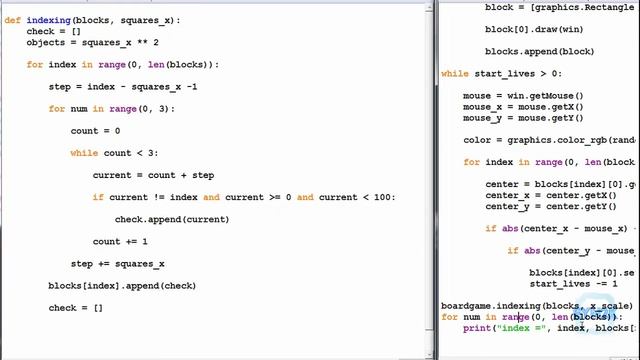Click the 'print("index =", index, blocks[' line
The height and width of the screenshot is (360, 640).
click(x=549, y=328)
